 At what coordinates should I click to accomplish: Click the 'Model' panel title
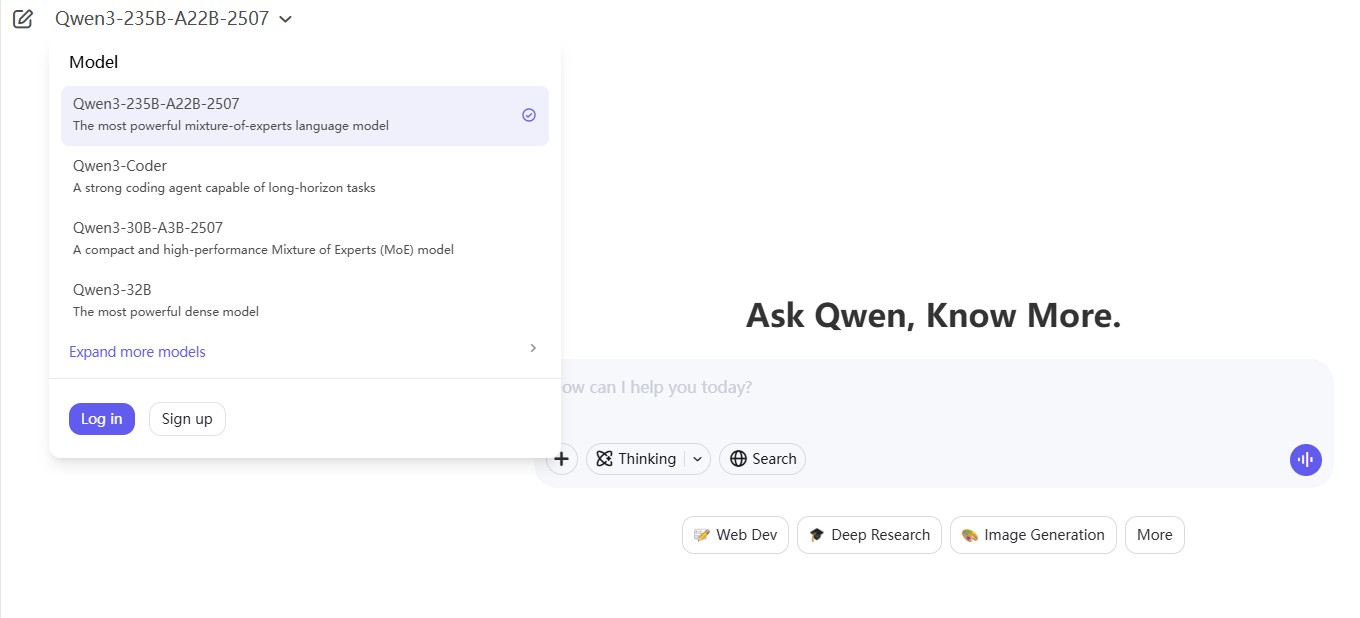94,62
